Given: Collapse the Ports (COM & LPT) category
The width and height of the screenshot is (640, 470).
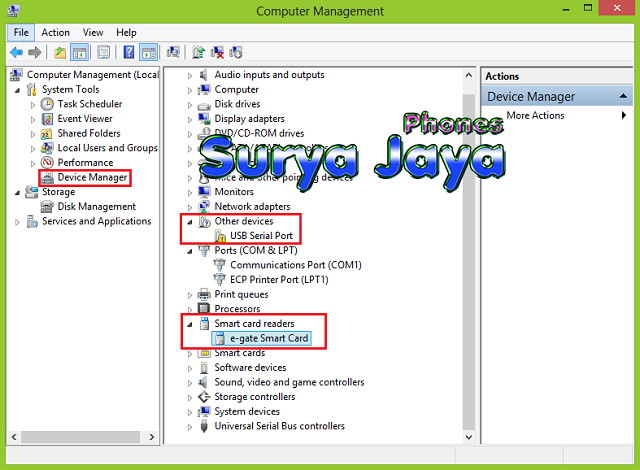Looking at the screenshot, I should tap(190, 251).
